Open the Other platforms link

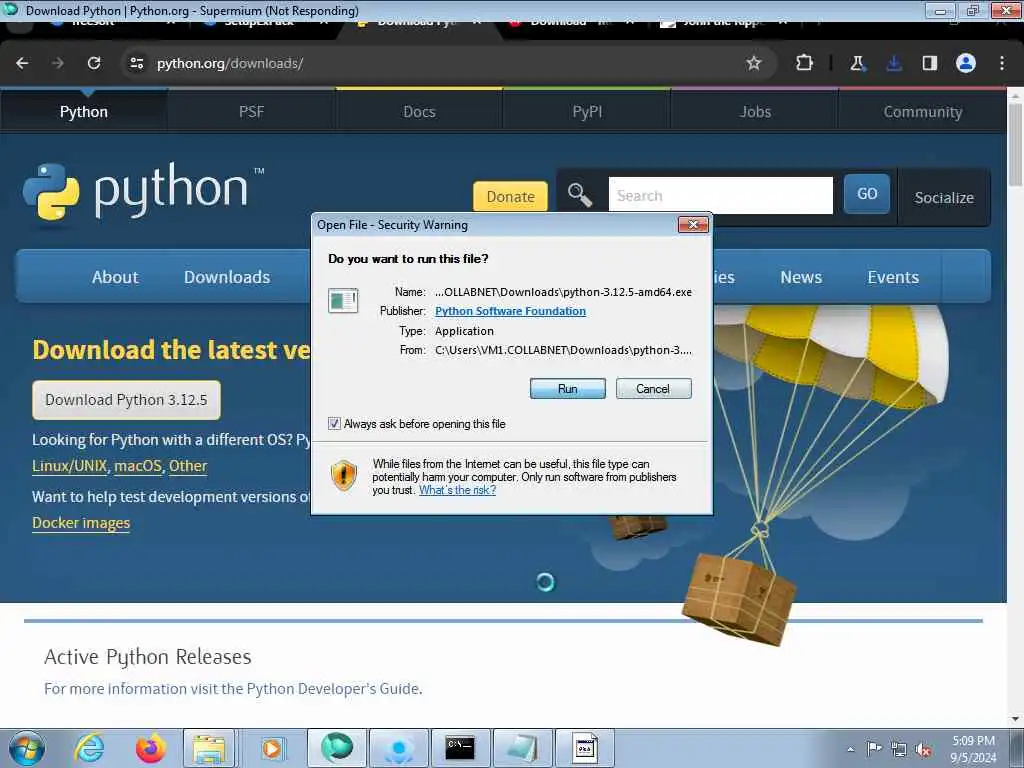pyautogui.click(x=188, y=466)
